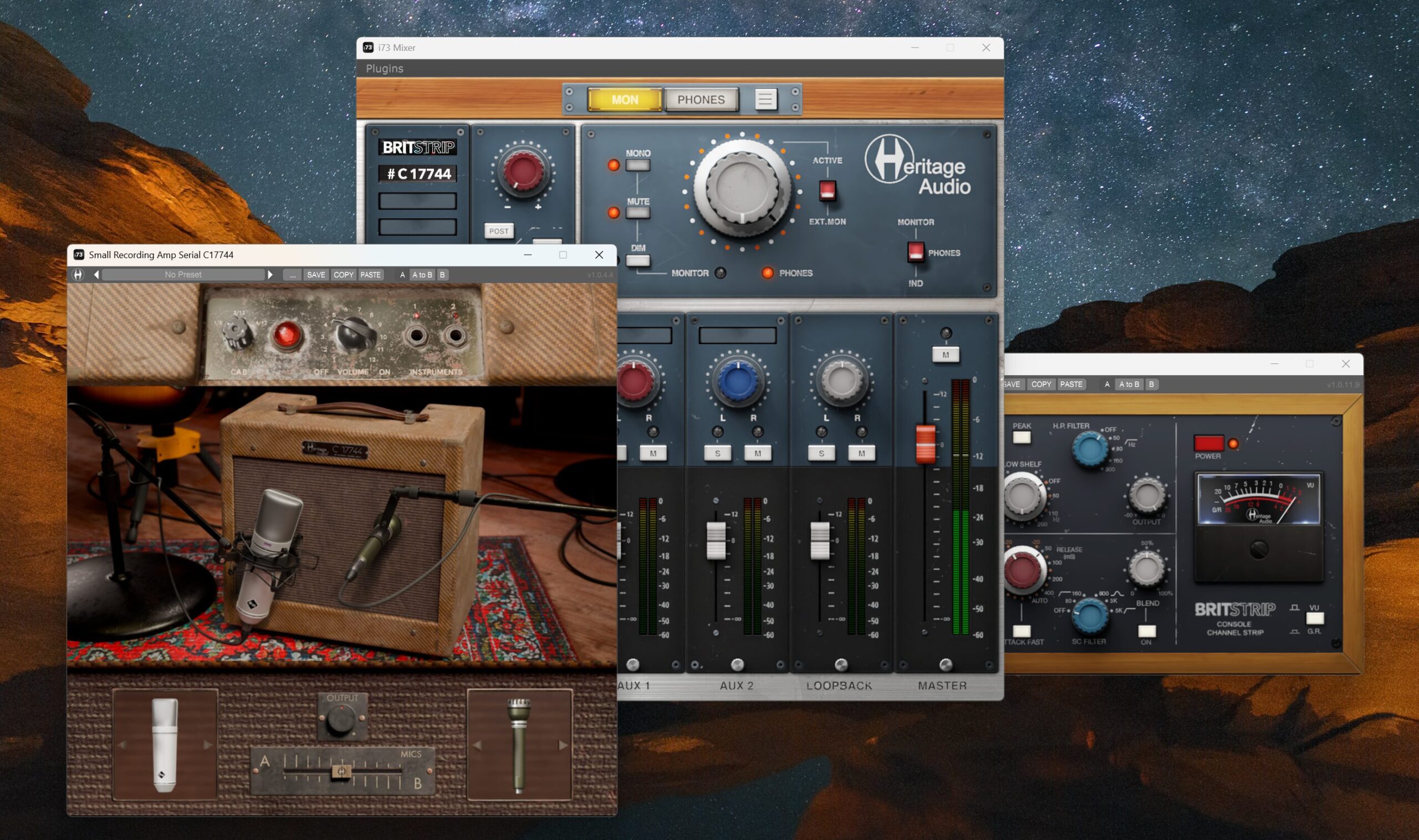Click the LOOPBACK fader handle

(x=820, y=541)
